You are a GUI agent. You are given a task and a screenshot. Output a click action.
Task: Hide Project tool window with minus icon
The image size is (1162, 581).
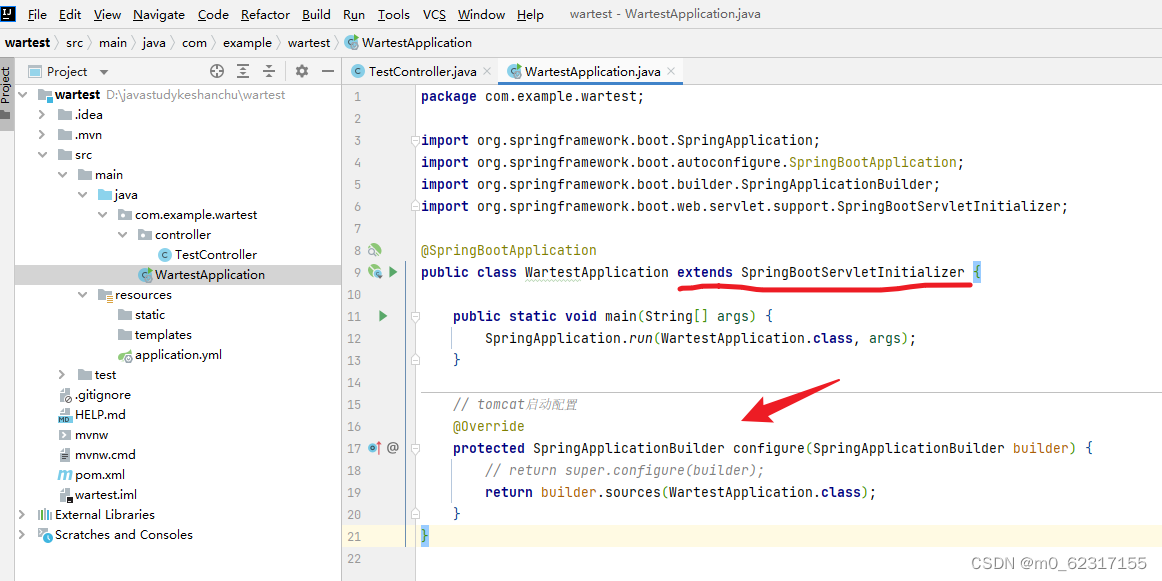(x=327, y=71)
